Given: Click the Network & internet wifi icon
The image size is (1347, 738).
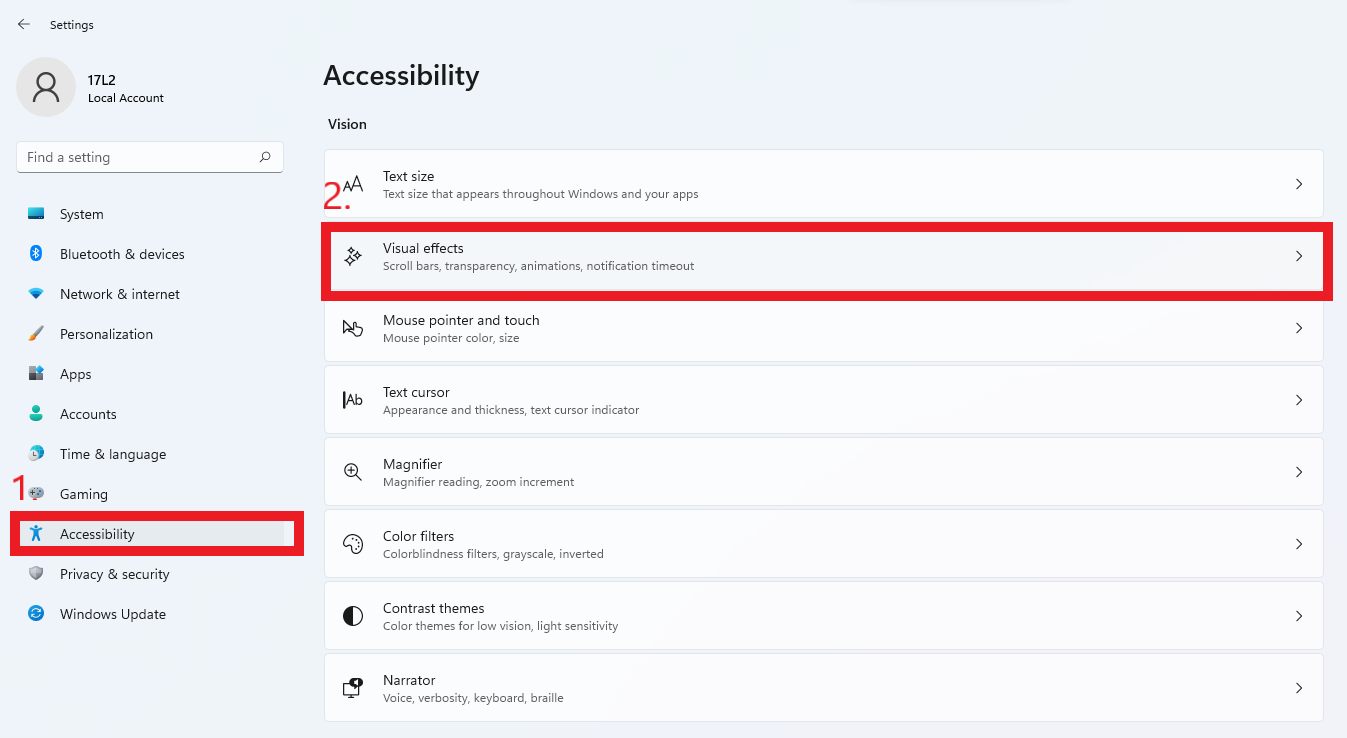Looking at the screenshot, I should click(36, 294).
